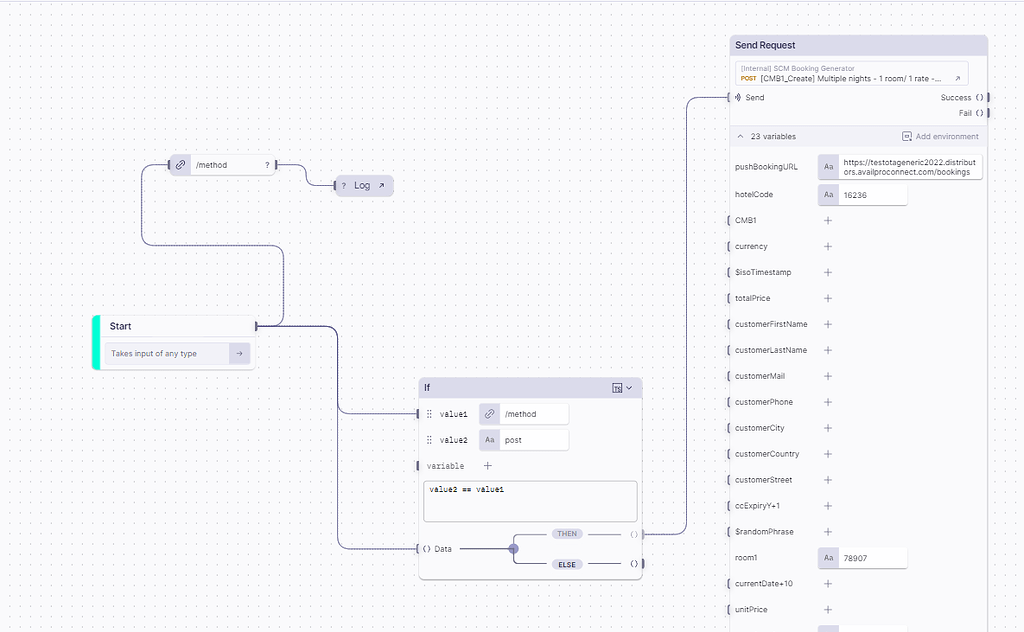Click the ELSE branch pill on If node
The height and width of the screenshot is (632, 1024).
click(x=567, y=564)
